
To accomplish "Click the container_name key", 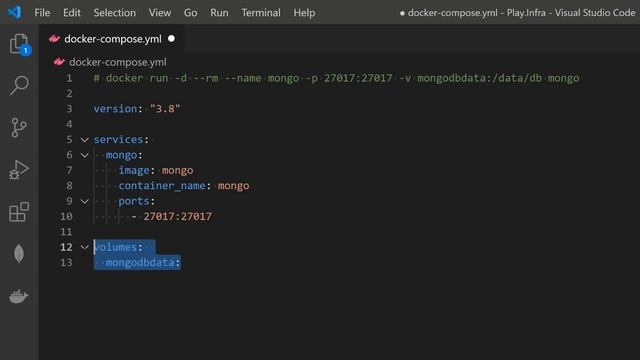I will pos(162,186).
